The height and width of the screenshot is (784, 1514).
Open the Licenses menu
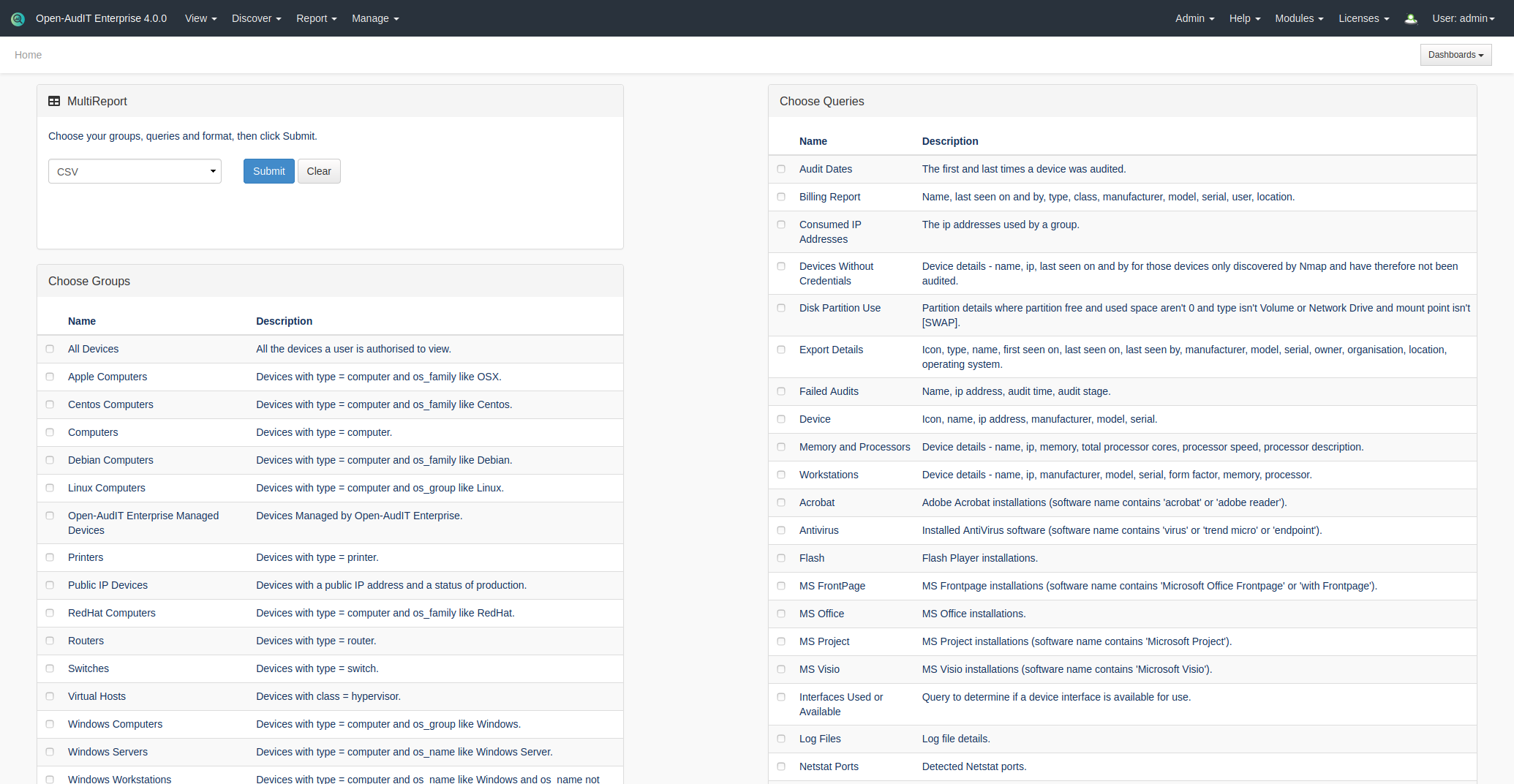click(x=1363, y=18)
